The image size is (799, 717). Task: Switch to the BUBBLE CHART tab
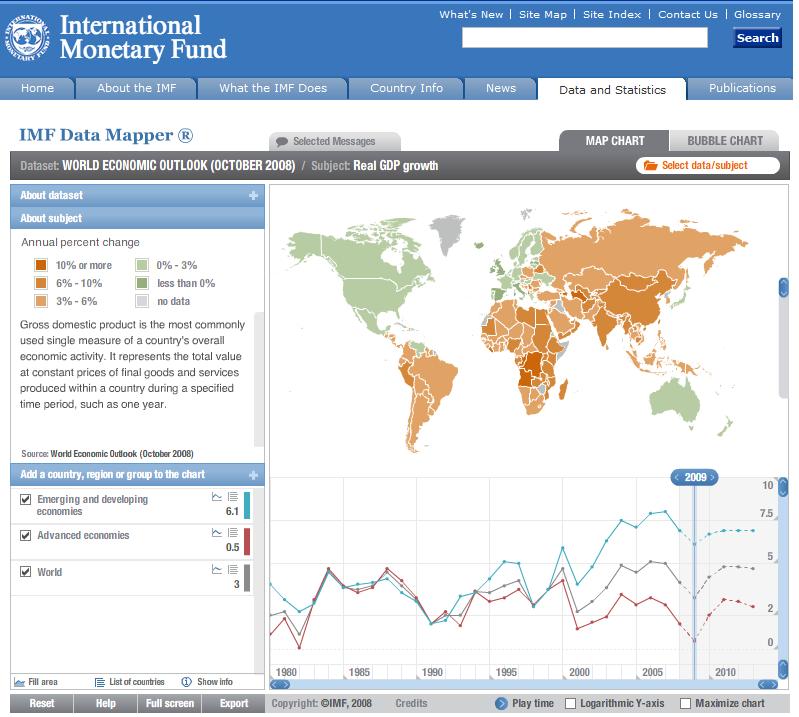[724, 141]
